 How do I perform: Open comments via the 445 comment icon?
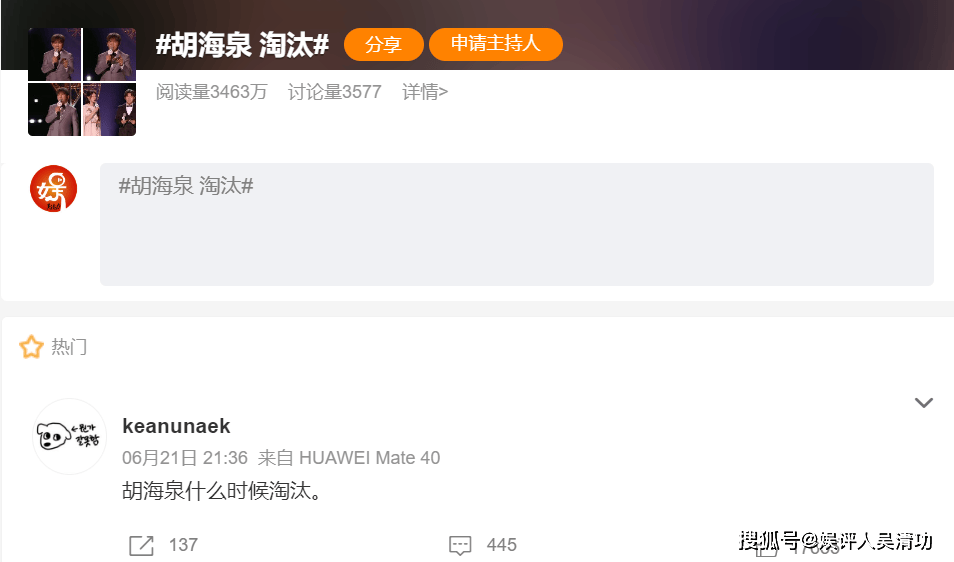coord(460,545)
